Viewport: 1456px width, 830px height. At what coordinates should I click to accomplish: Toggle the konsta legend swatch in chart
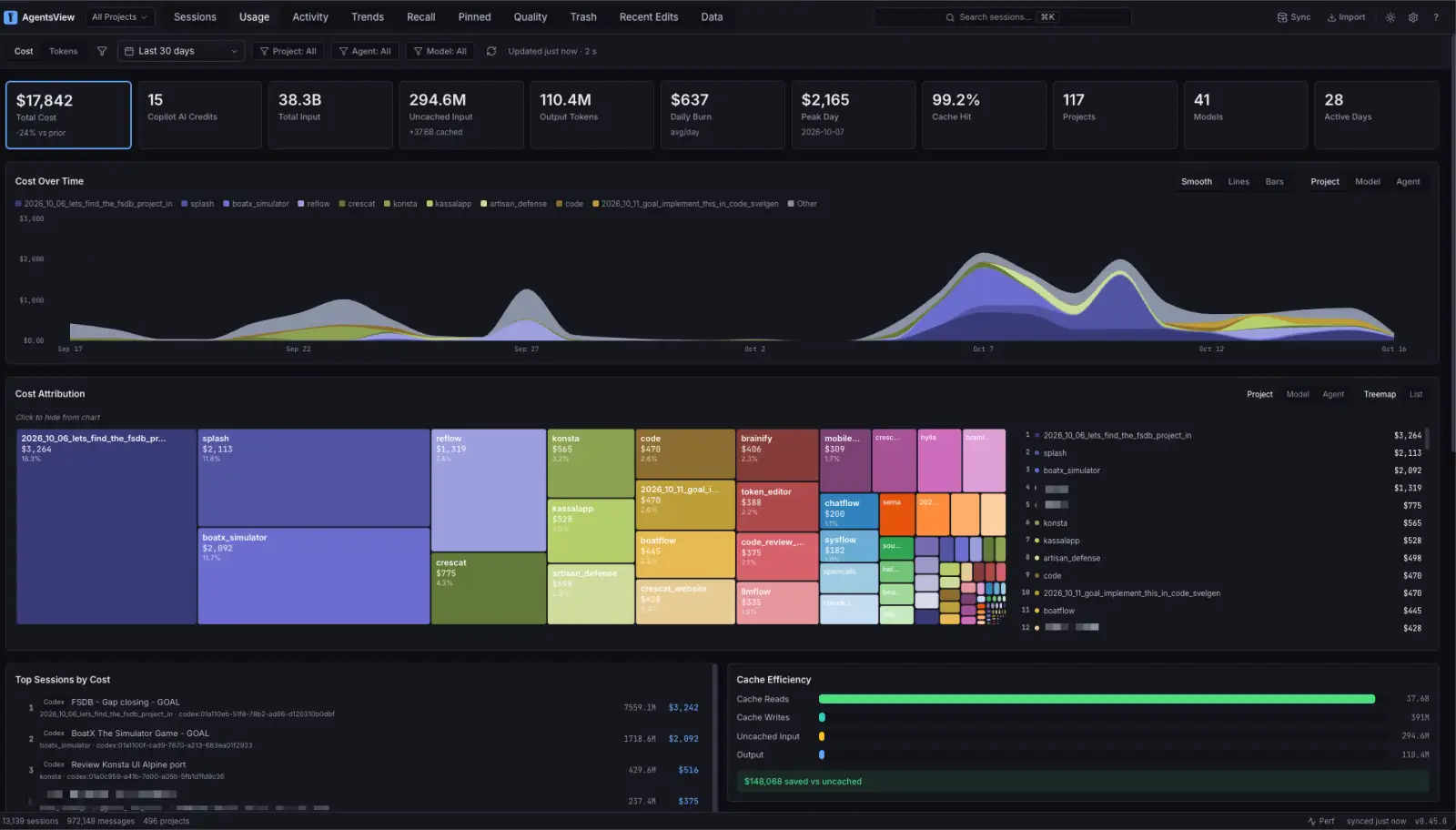pyautogui.click(x=387, y=204)
